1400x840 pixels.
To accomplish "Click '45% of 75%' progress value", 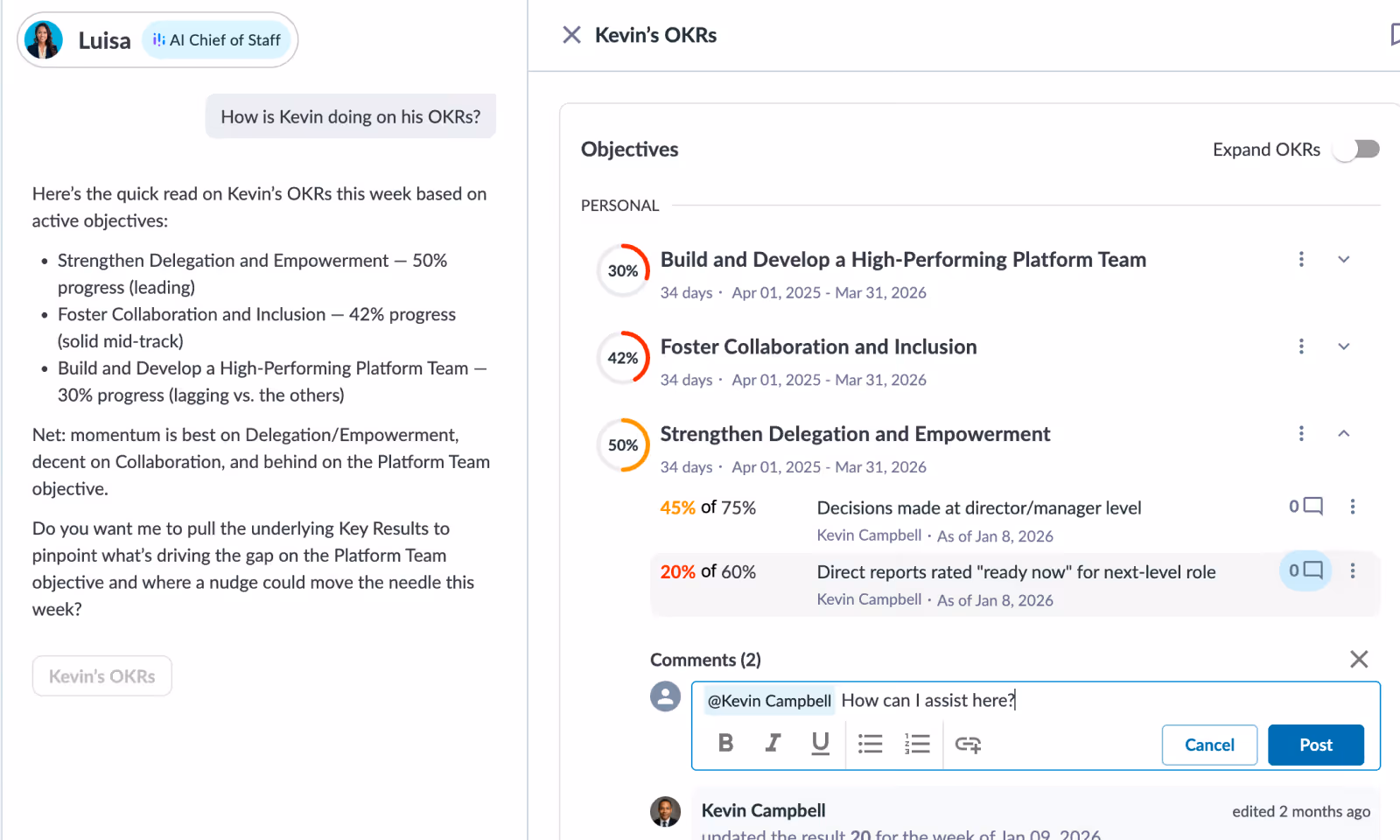I will click(708, 507).
